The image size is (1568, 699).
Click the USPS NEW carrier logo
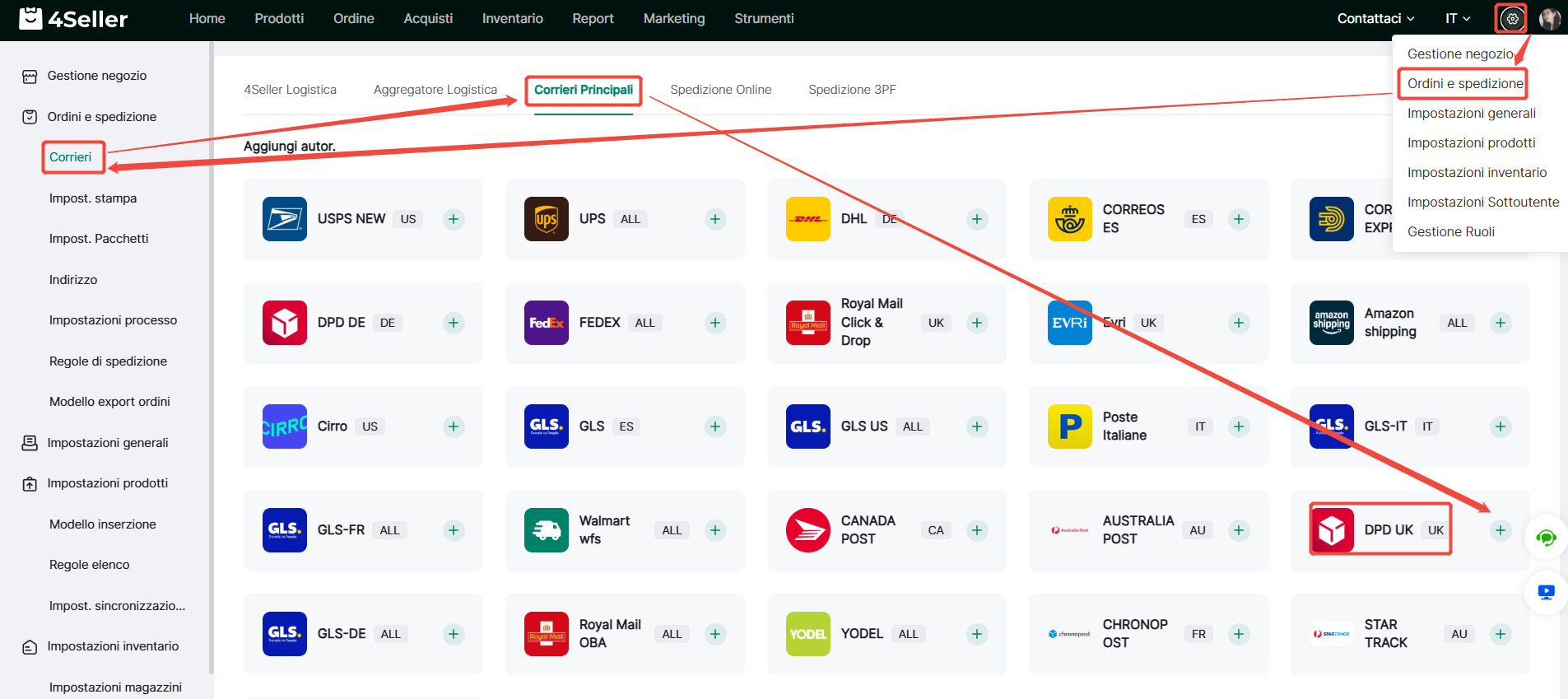(x=285, y=219)
